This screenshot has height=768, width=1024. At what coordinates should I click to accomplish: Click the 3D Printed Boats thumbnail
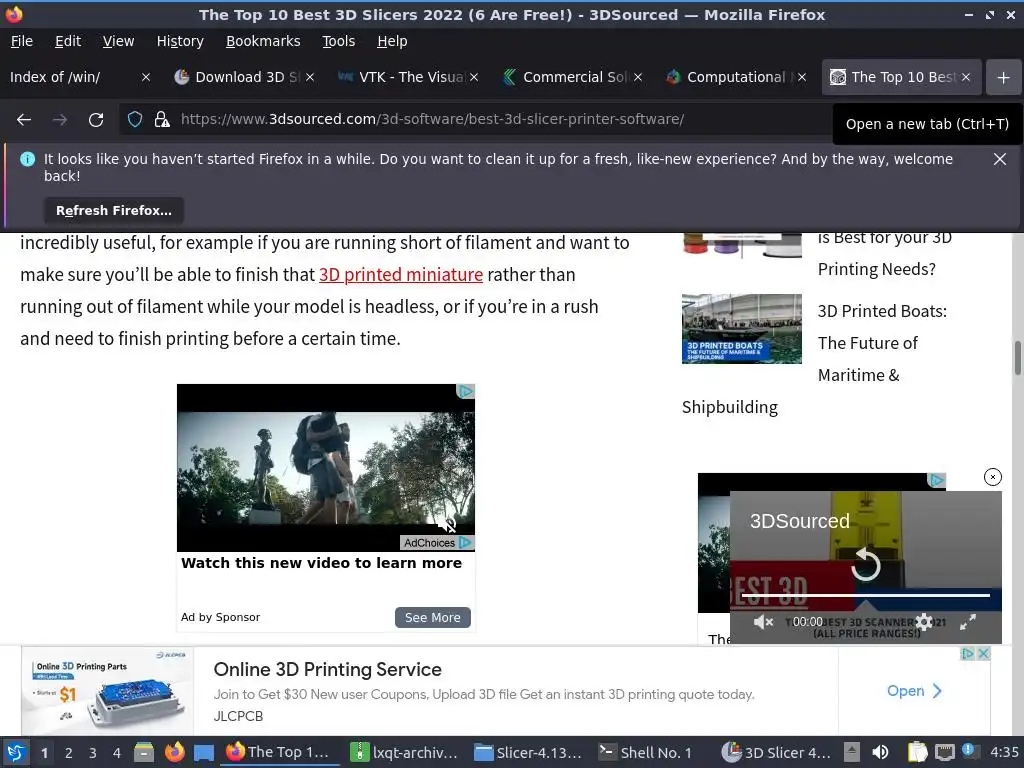pos(741,328)
